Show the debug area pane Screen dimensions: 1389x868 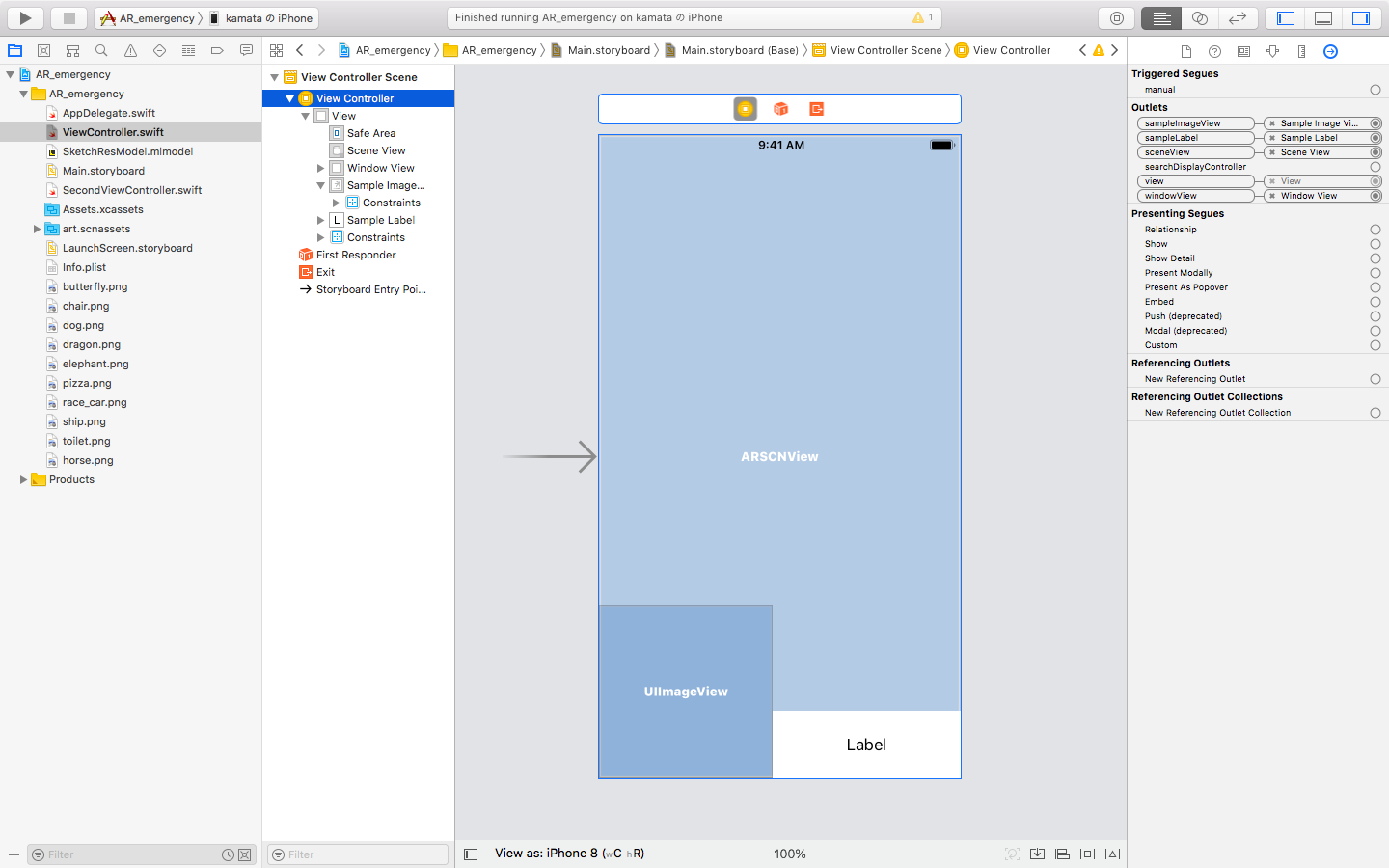[x=1322, y=17]
